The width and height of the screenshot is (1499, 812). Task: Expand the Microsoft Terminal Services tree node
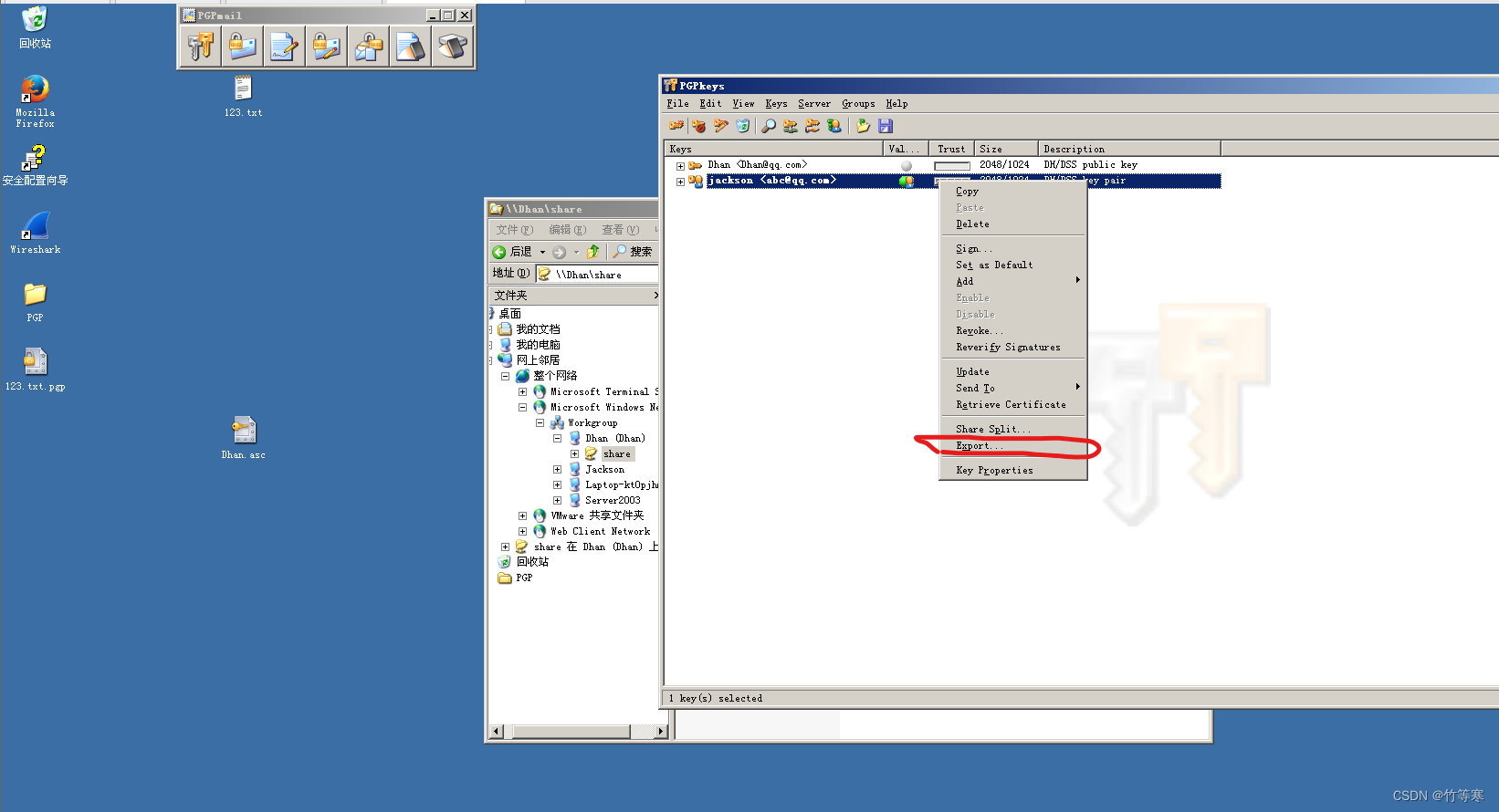522,391
